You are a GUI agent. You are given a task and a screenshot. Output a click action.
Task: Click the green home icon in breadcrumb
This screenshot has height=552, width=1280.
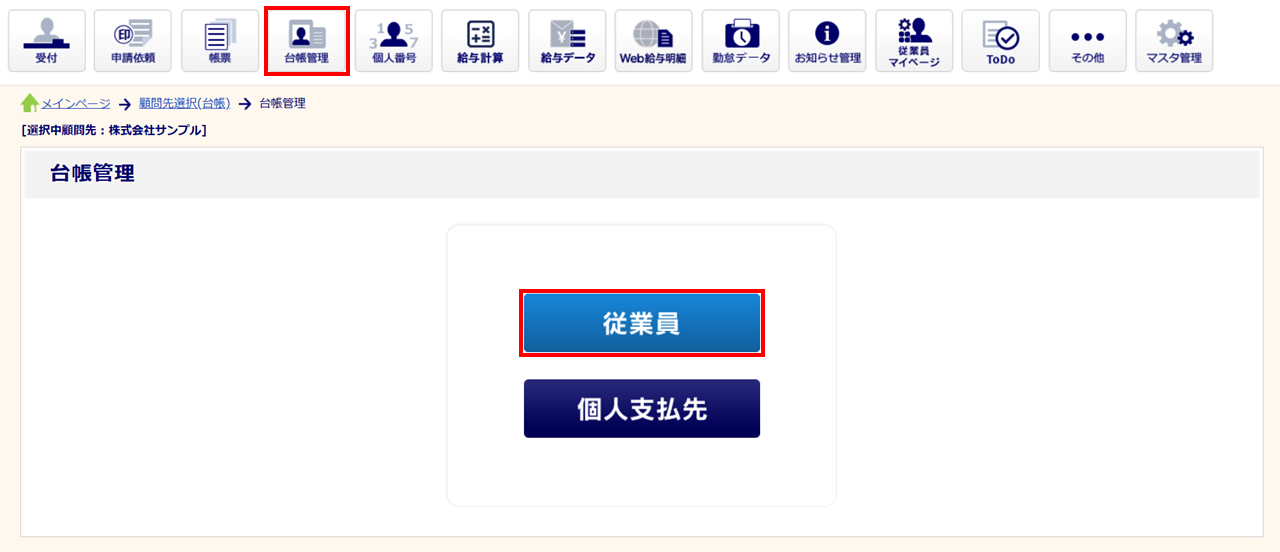[30, 103]
